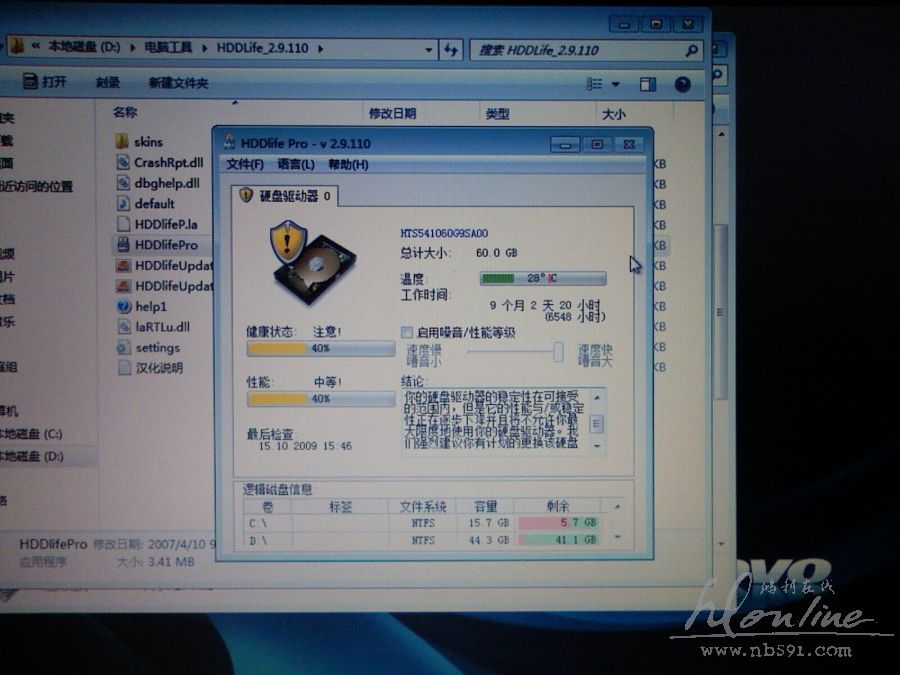
Task: Click the 性能 40% progress bar
Action: click(x=321, y=398)
